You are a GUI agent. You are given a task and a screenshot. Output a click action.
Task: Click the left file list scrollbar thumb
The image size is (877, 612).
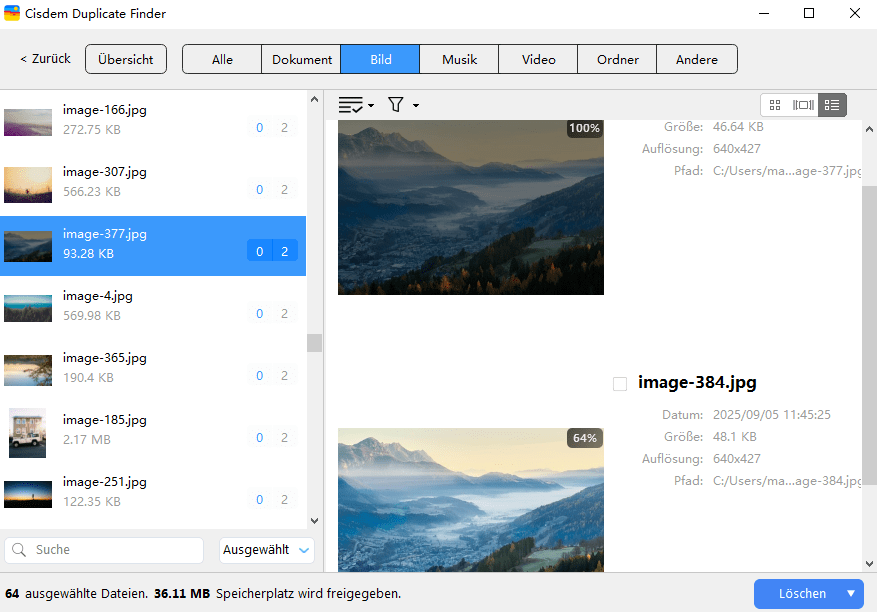[314, 343]
